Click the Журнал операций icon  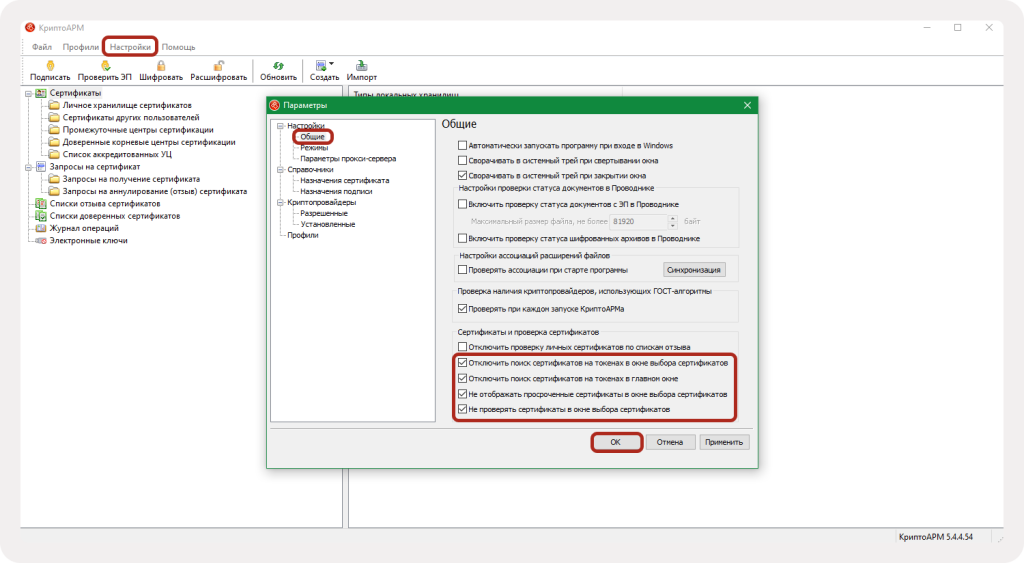pyautogui.click(x=40, y=229)
